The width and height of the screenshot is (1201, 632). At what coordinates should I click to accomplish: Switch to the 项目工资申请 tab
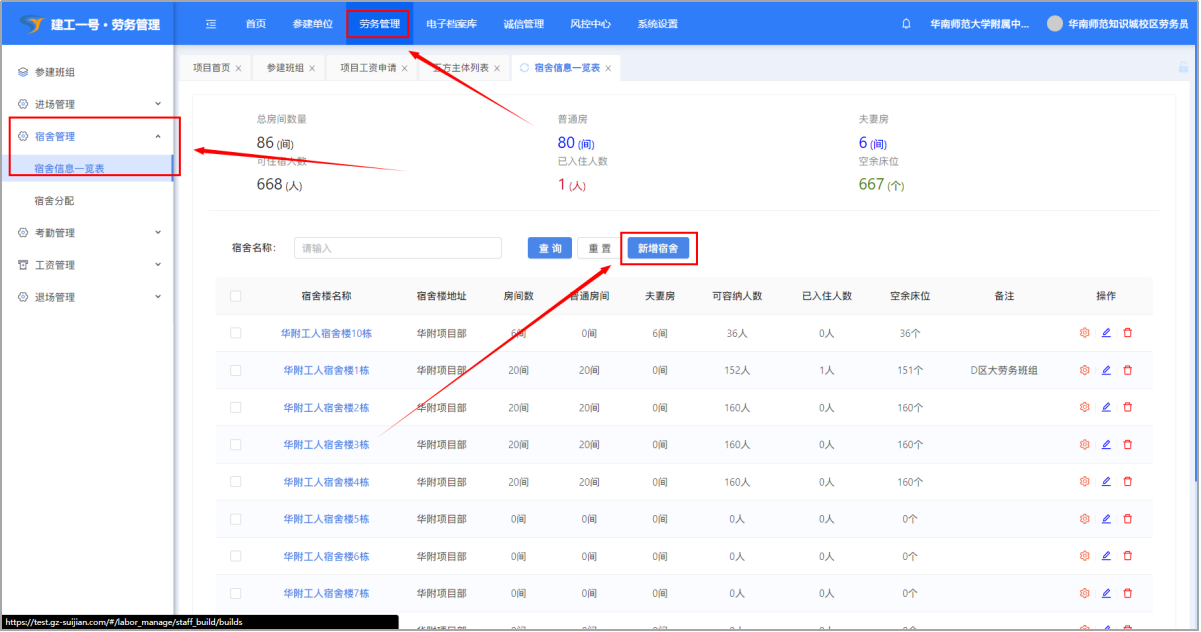(368, 68)
